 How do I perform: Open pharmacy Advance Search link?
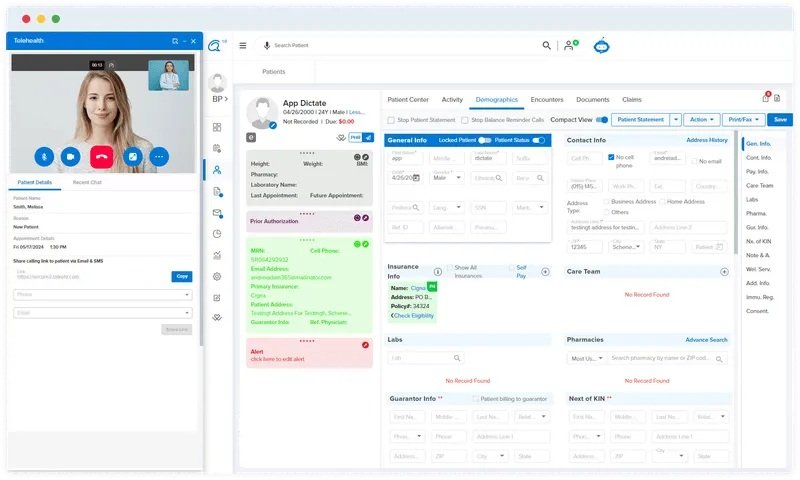tap(706, 340)
